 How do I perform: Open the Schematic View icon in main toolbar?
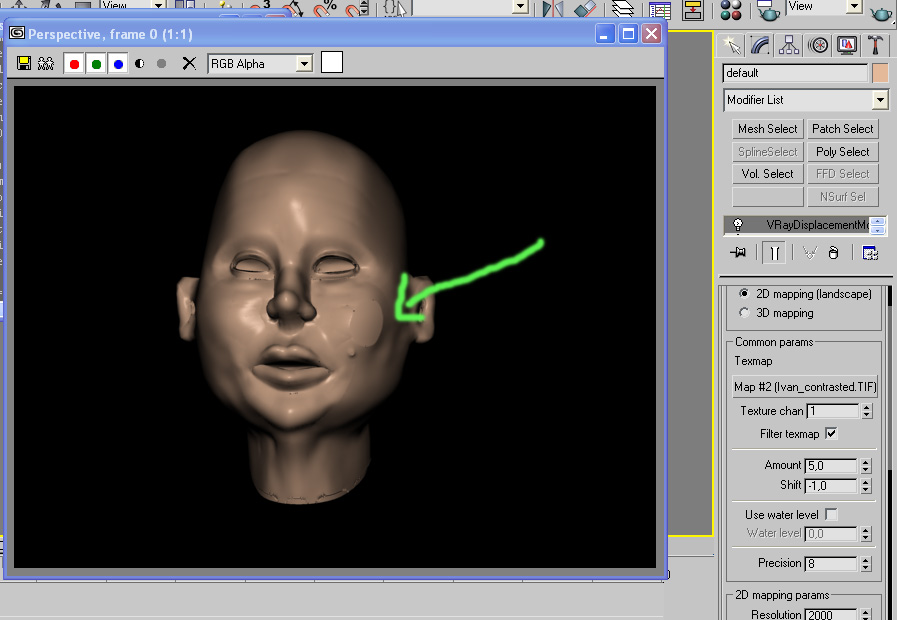tap(692, 8)
